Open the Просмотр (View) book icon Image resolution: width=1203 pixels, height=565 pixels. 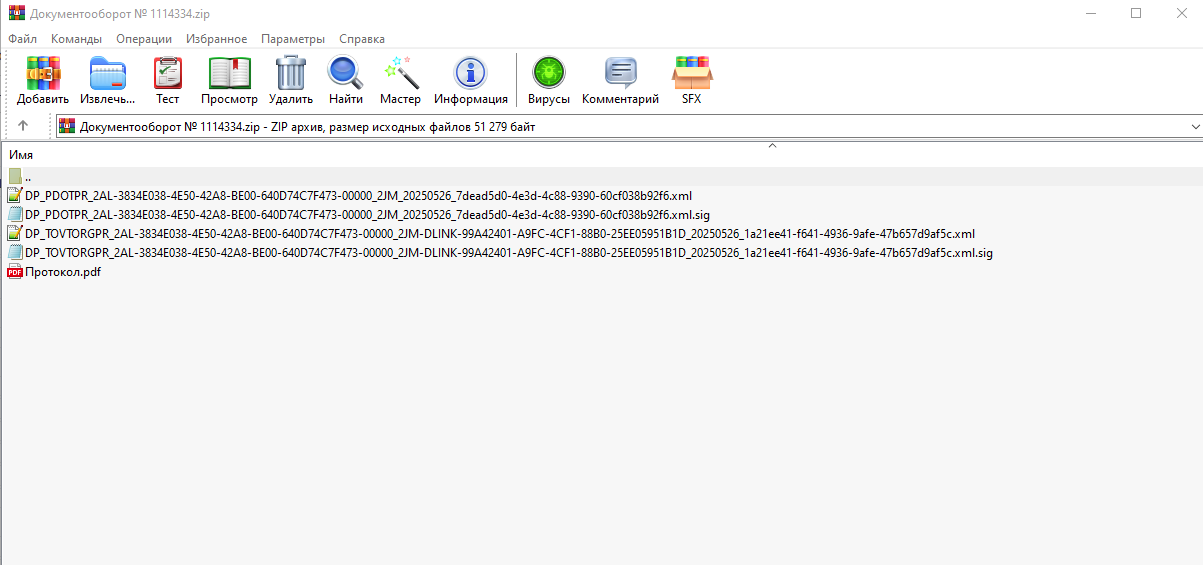tap(229, 72)
